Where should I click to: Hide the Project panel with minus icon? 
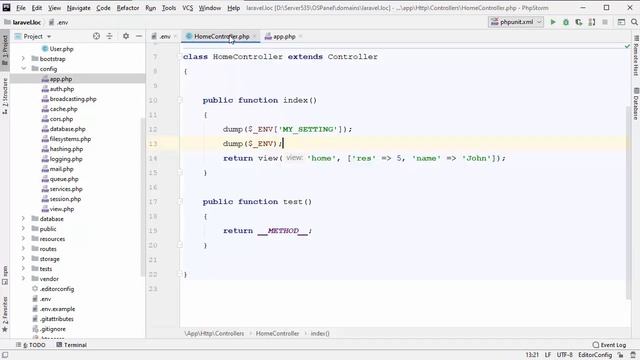coord(139,36)
